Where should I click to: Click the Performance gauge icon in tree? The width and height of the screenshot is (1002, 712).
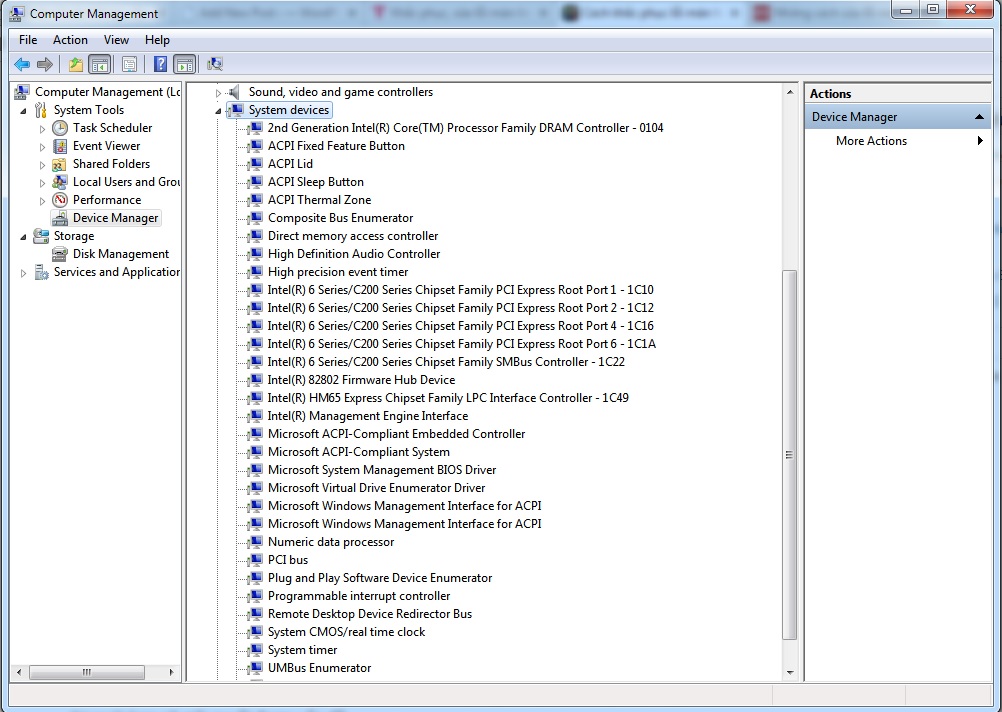click(60, 200)
